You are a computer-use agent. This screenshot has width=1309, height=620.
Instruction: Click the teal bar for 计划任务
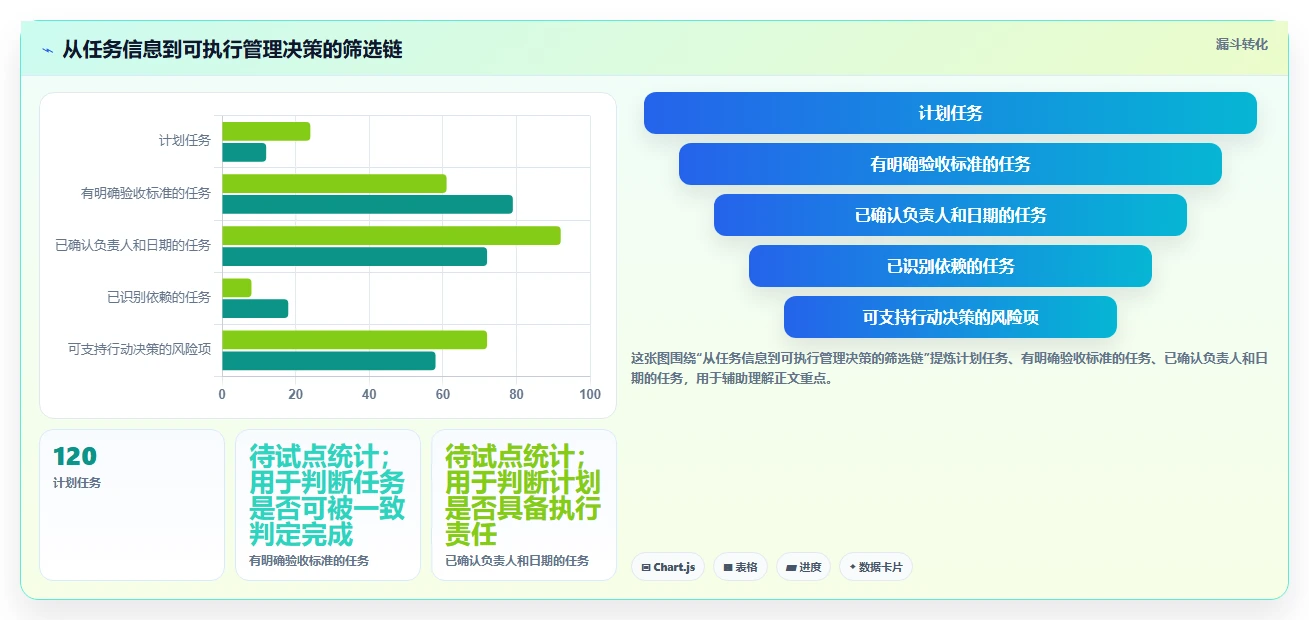pos(244,152)
